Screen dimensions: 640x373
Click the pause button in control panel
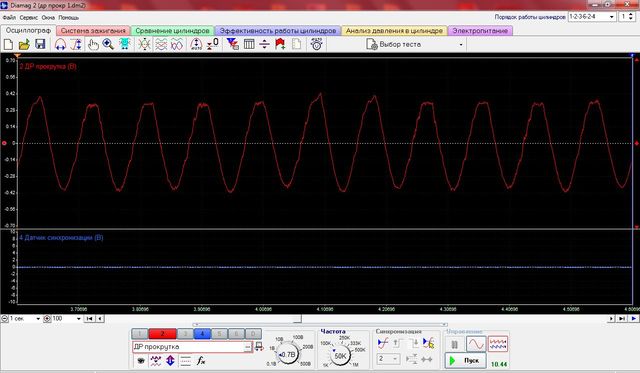[x=454, y=344]
